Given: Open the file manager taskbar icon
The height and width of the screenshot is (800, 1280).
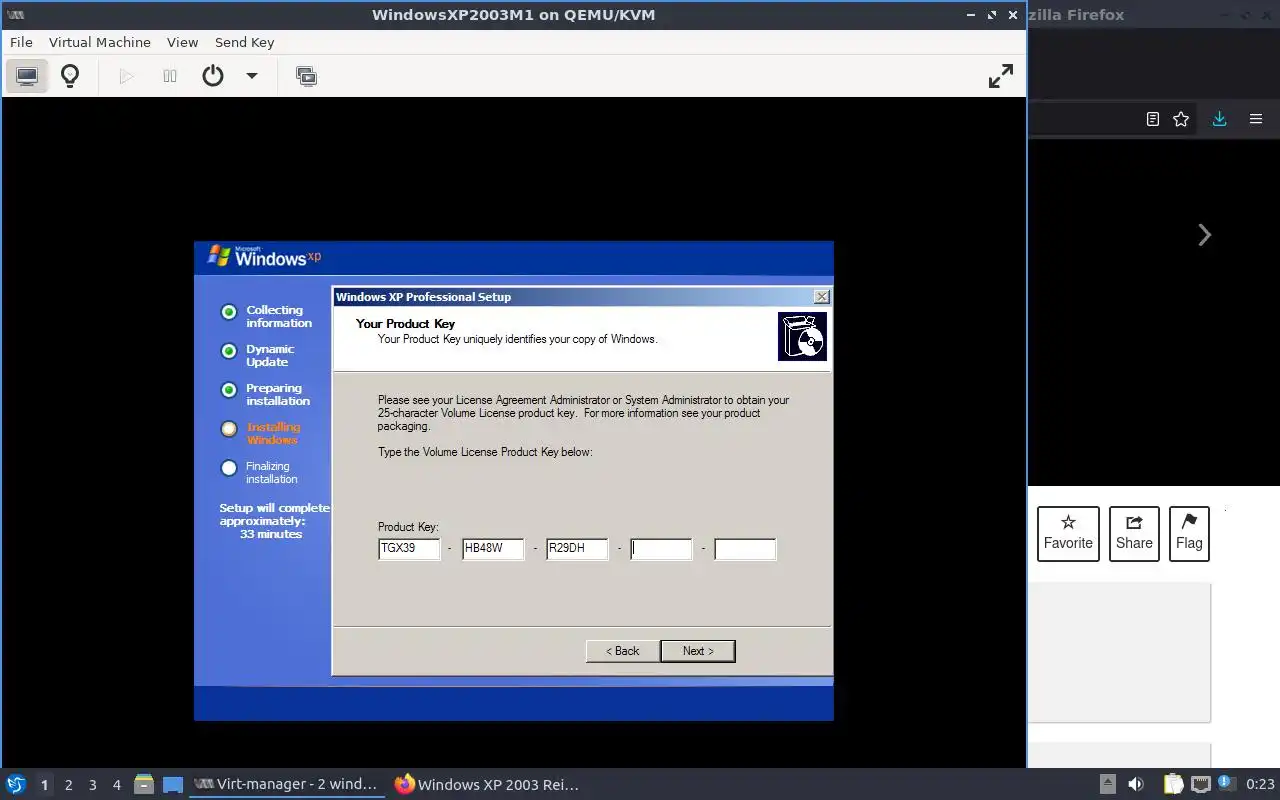Looking at the screenshot, I should [144, 784].
